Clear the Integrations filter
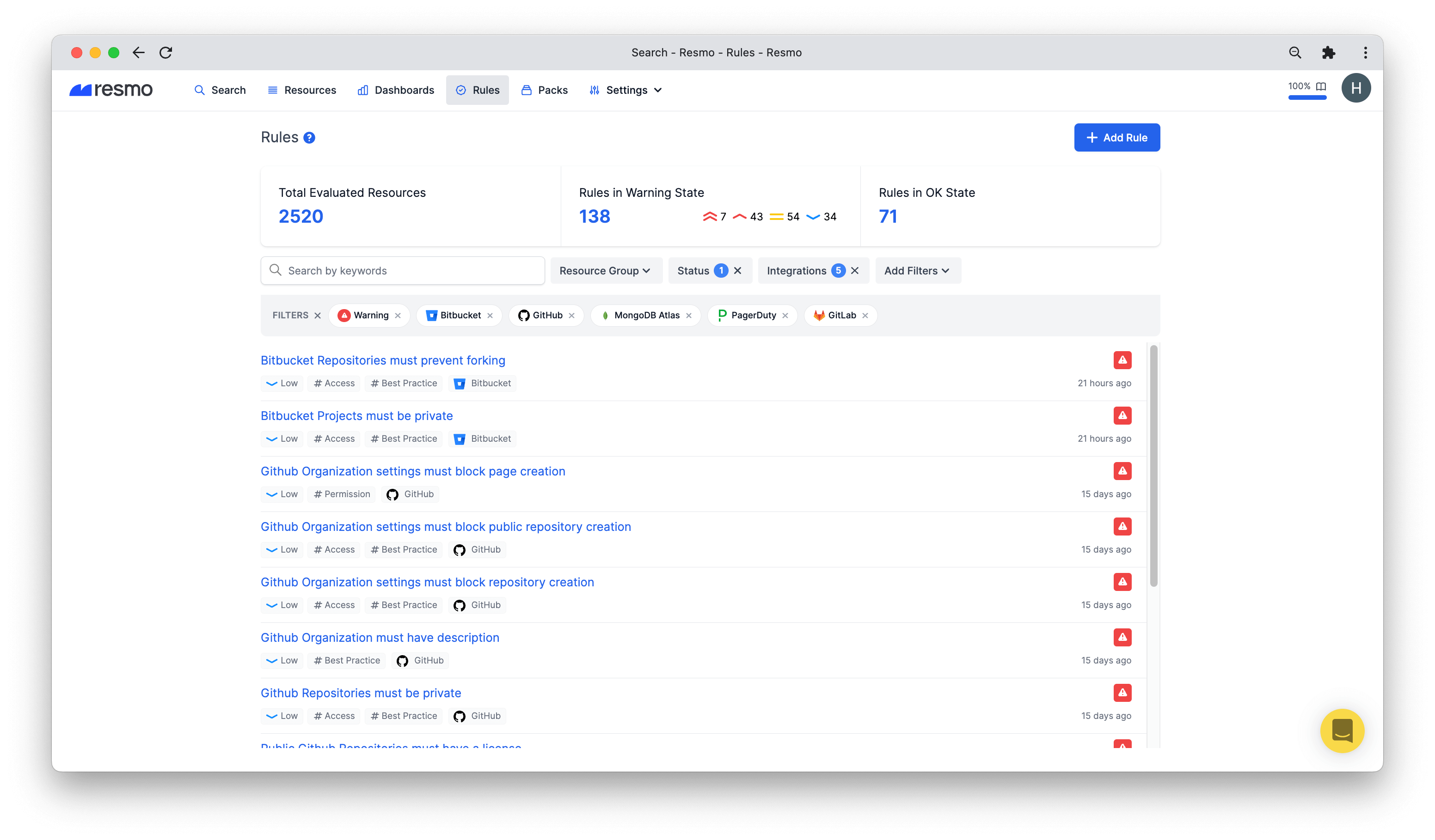Image resolution: width=1435 pixels, height=840 pixels. (855, 271)
